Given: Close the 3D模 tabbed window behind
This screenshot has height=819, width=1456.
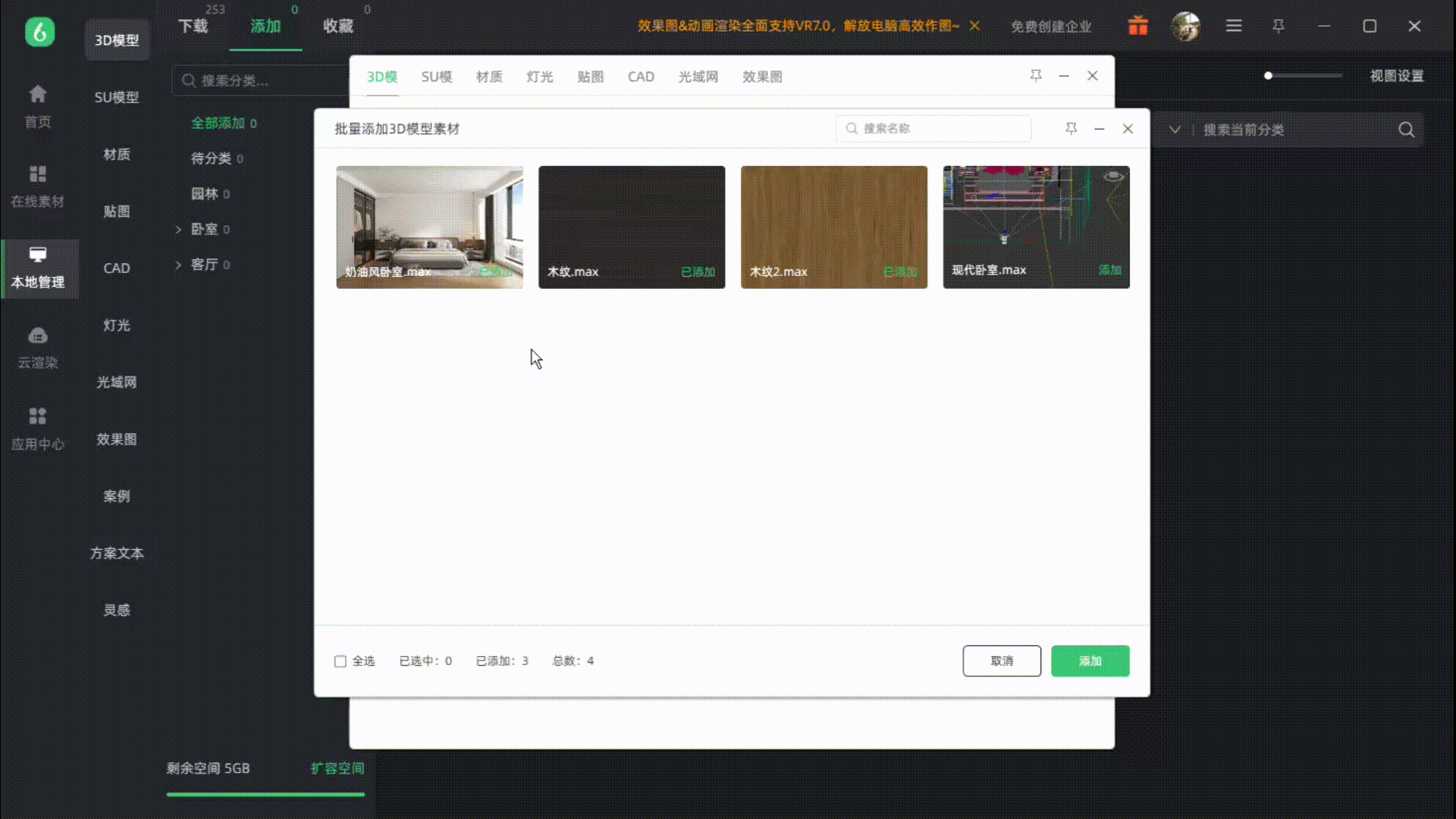Looking at the screenshot, I should [1092, 76].
